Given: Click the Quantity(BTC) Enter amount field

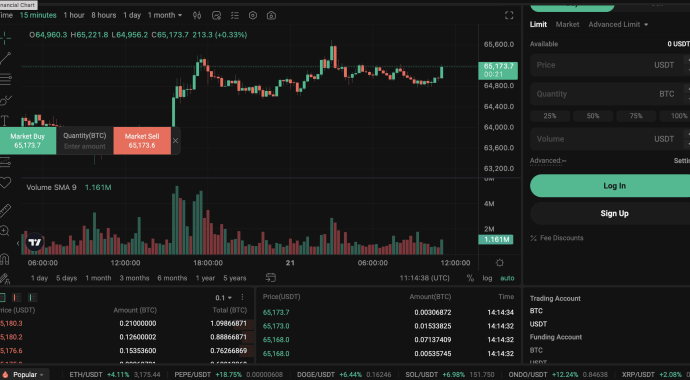Looking at the screenshot, I should (x=84, y=141).
